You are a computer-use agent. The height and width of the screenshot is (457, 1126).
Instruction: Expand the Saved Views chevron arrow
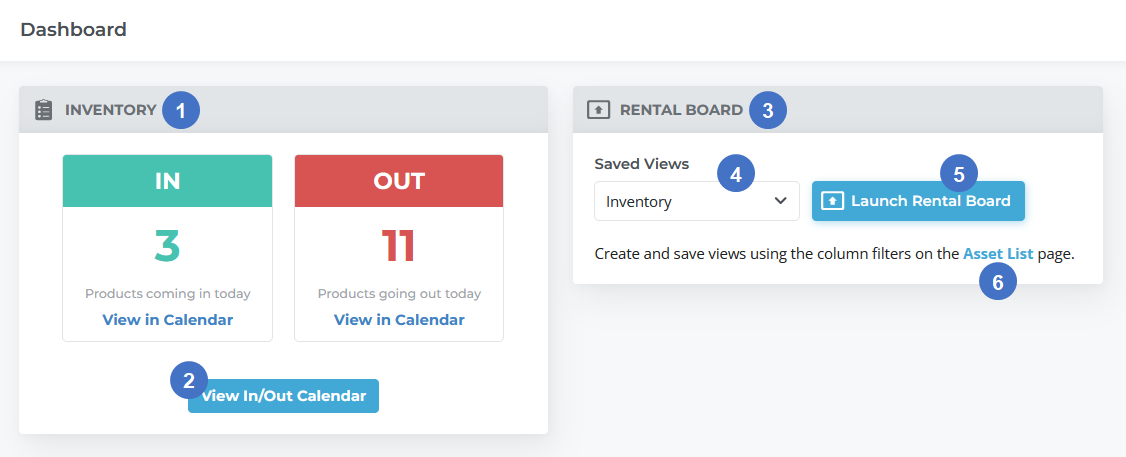coord(780,201)
